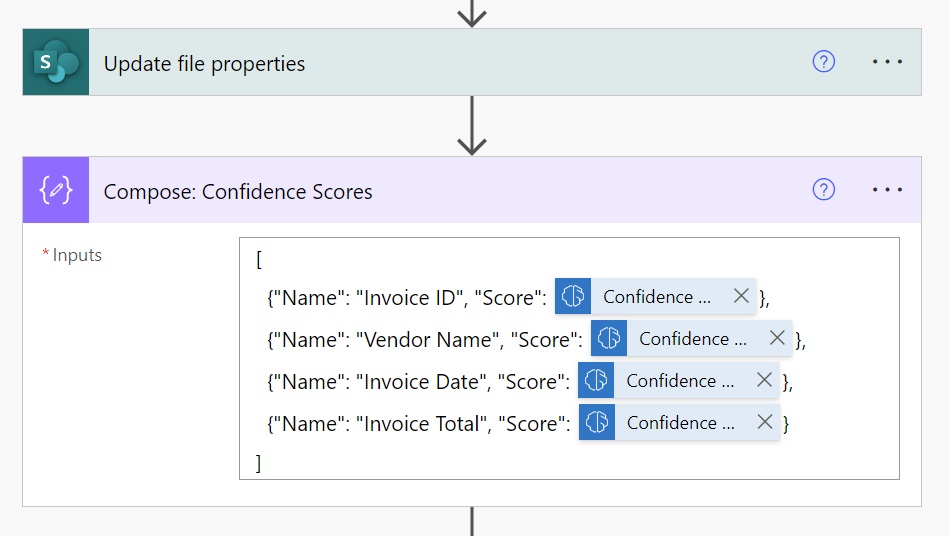950x536 pixels.
Task: Remove the Invoice Total Confidence token
Action: (x=765, y=422)
